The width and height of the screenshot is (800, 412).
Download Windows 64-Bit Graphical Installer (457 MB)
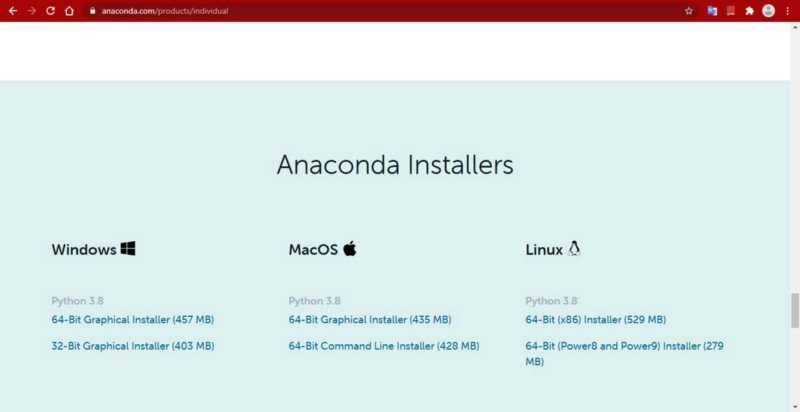pos(133,320)
